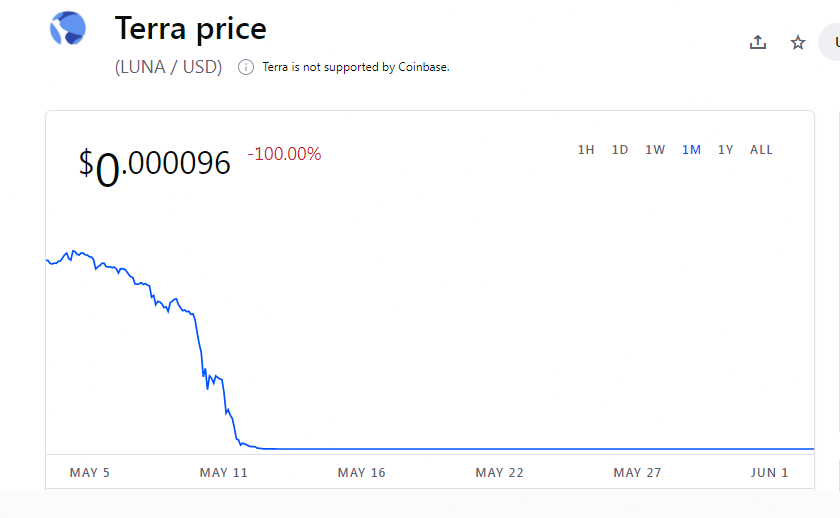Image resolution: width=840 pixels, height=518 pixels.
Task: Click the MAY 22 axis date label
Action: [x=499, y=473]
